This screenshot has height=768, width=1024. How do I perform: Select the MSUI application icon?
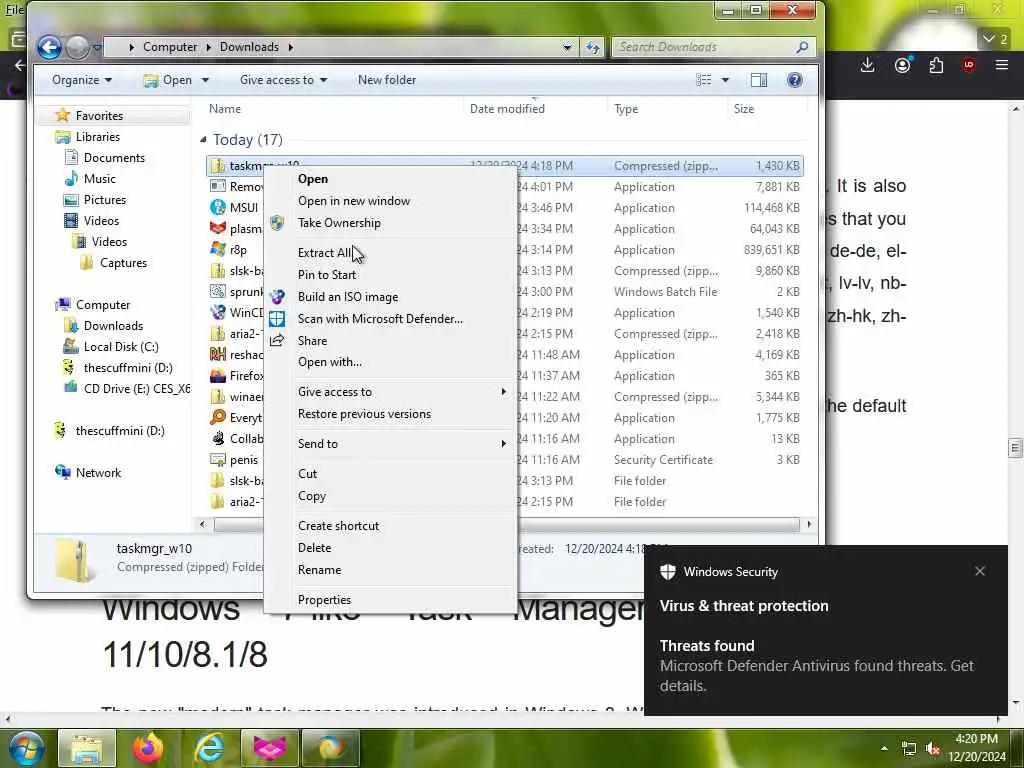(217, 208)
